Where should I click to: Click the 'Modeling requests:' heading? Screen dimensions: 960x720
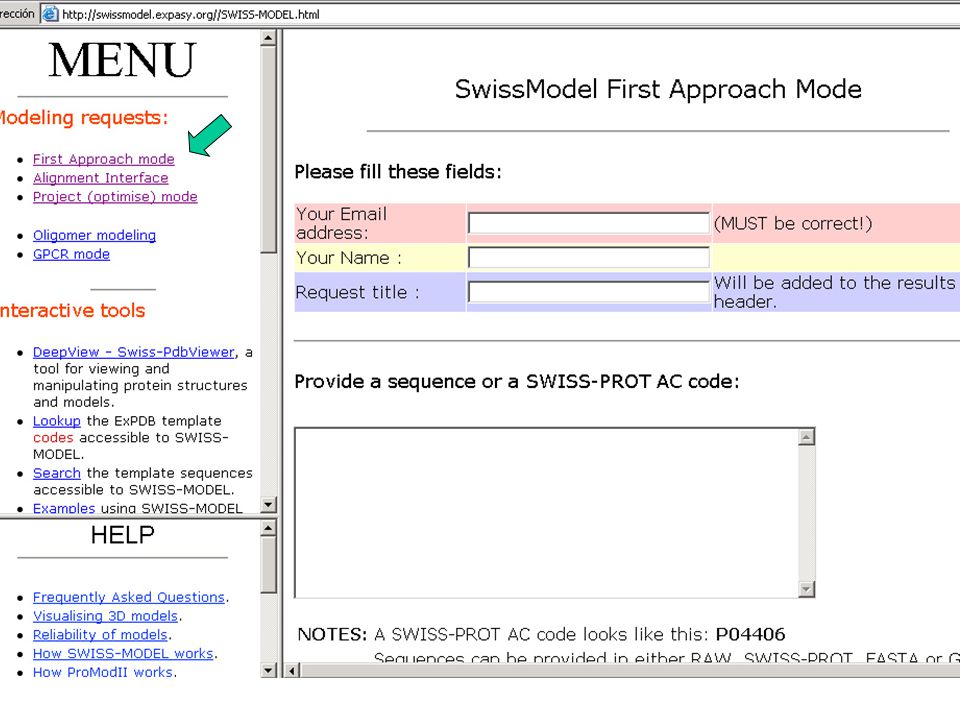(x=83, y=118)
